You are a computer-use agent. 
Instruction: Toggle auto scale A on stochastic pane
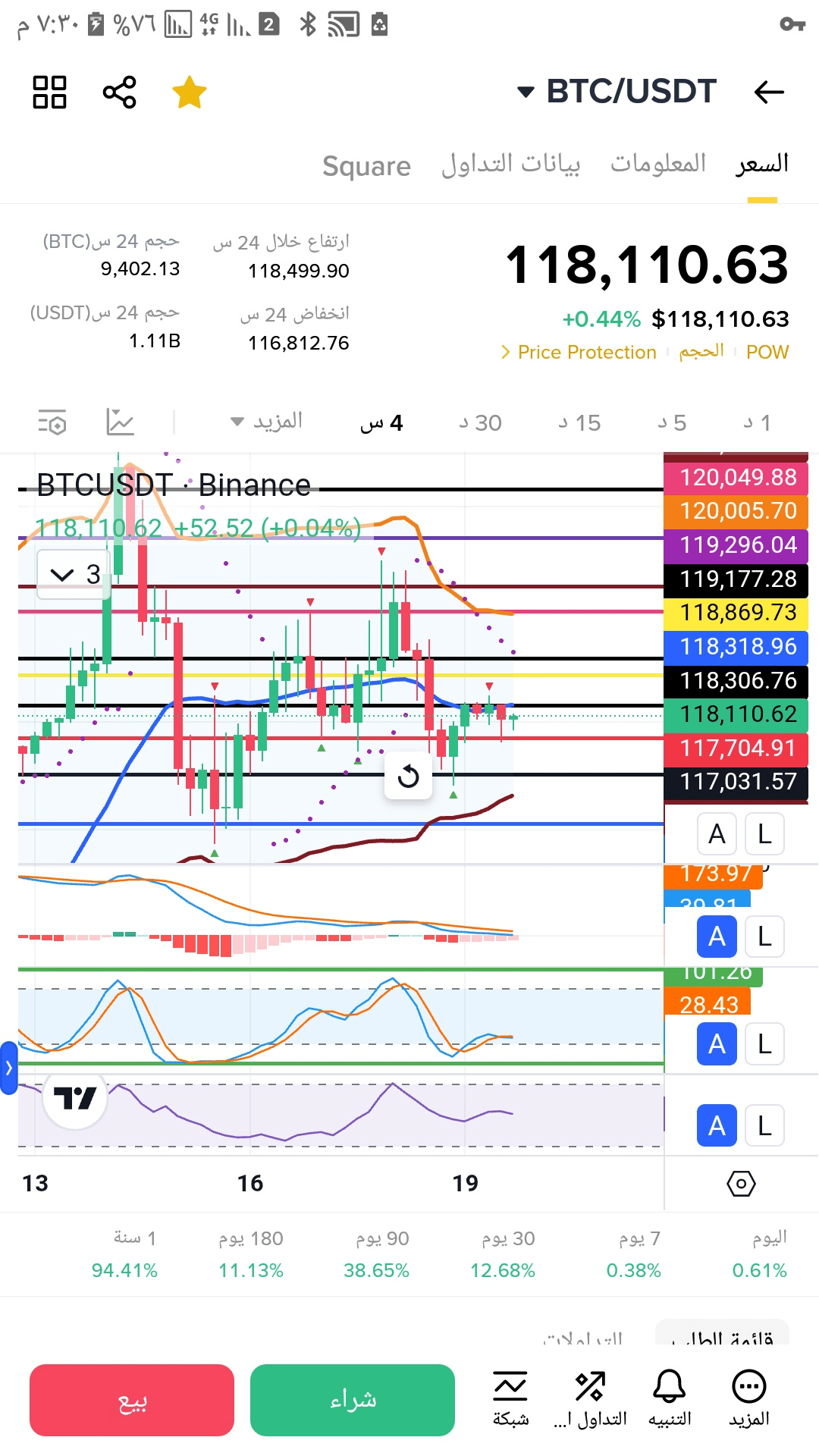pos(717,1044)
